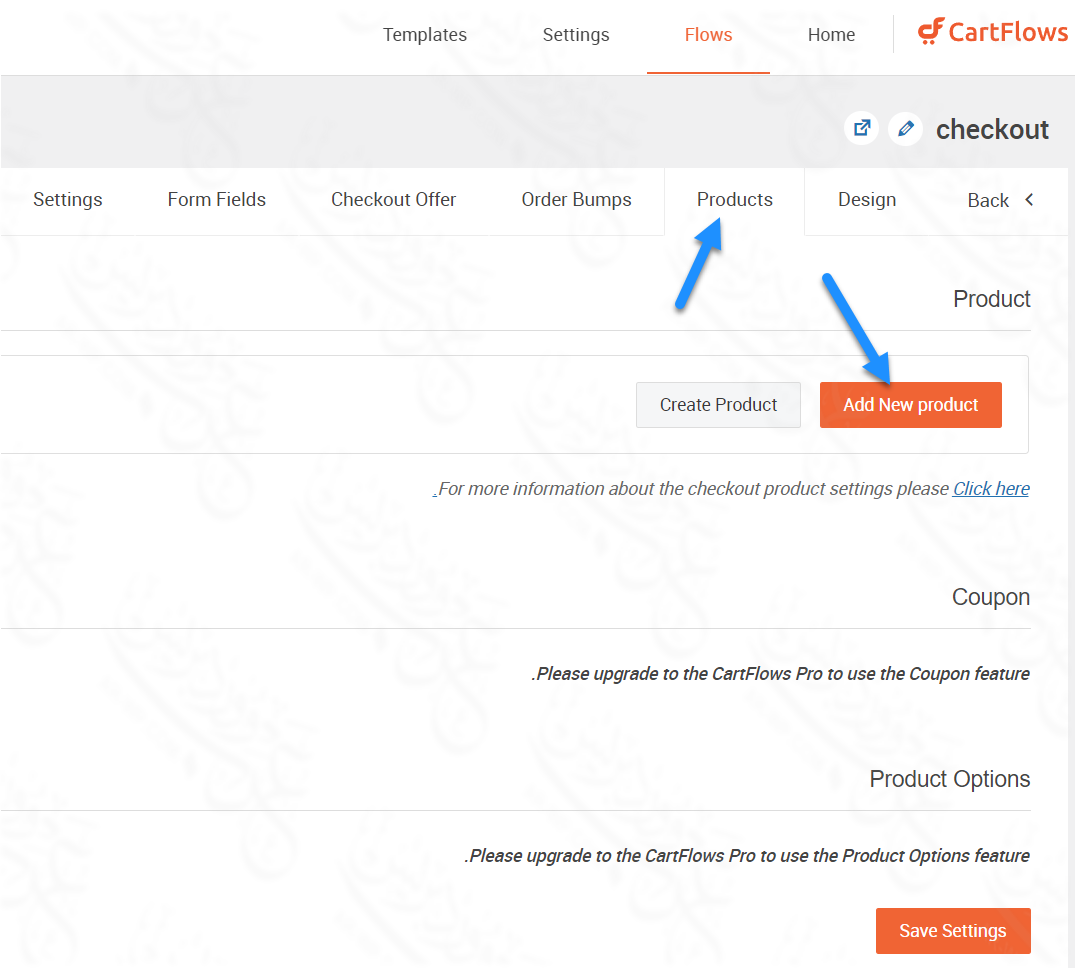
Task: Open the Templates menu item
Action: point(424,35)
